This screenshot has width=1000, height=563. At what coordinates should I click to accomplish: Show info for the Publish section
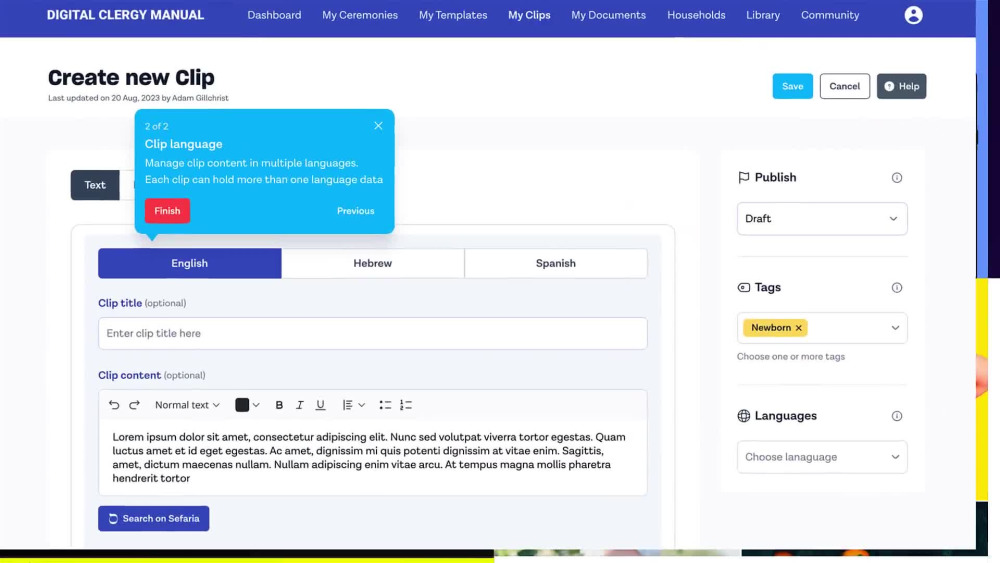pos(897,178)
